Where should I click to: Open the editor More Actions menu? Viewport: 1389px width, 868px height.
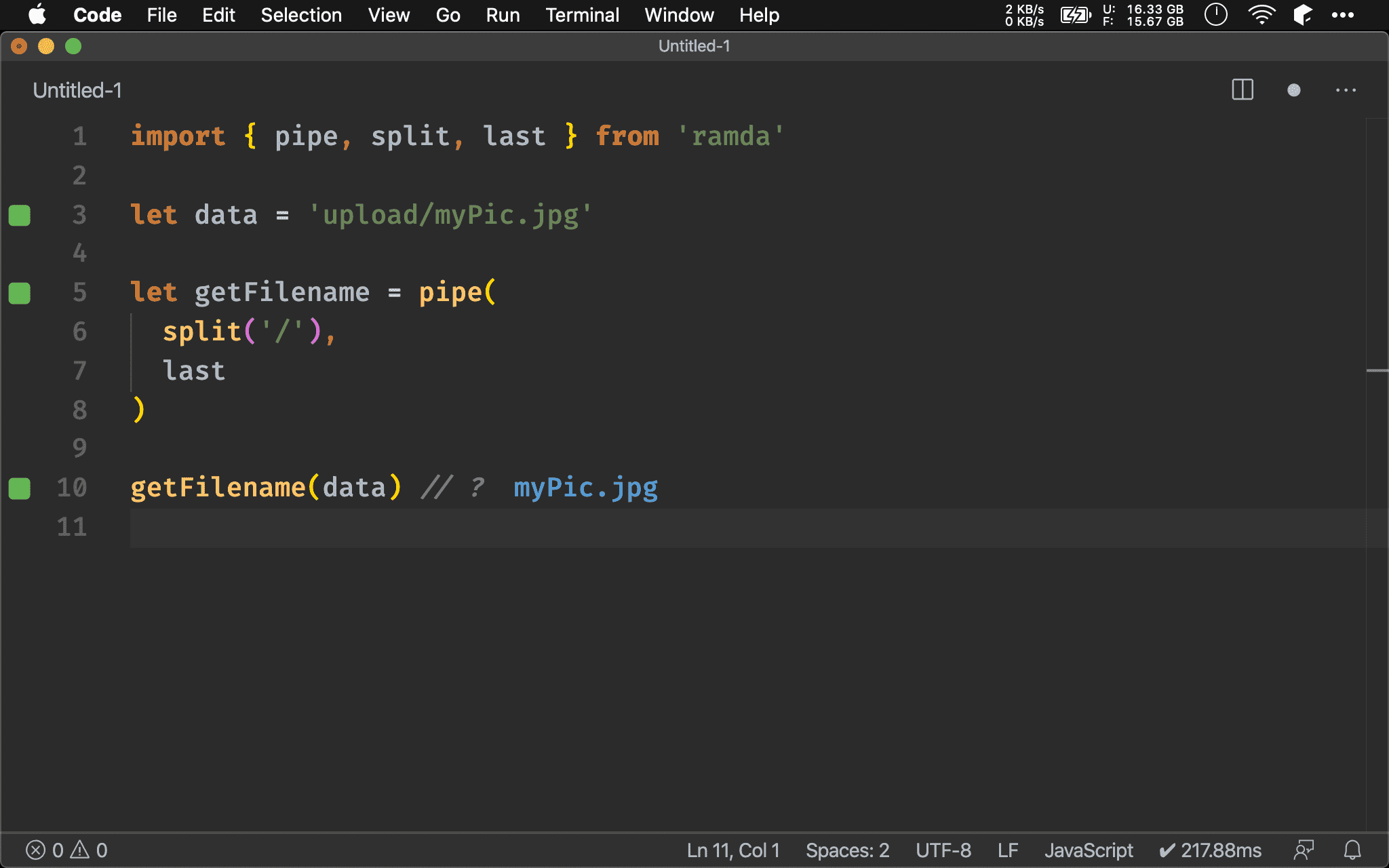[1346, 90]
